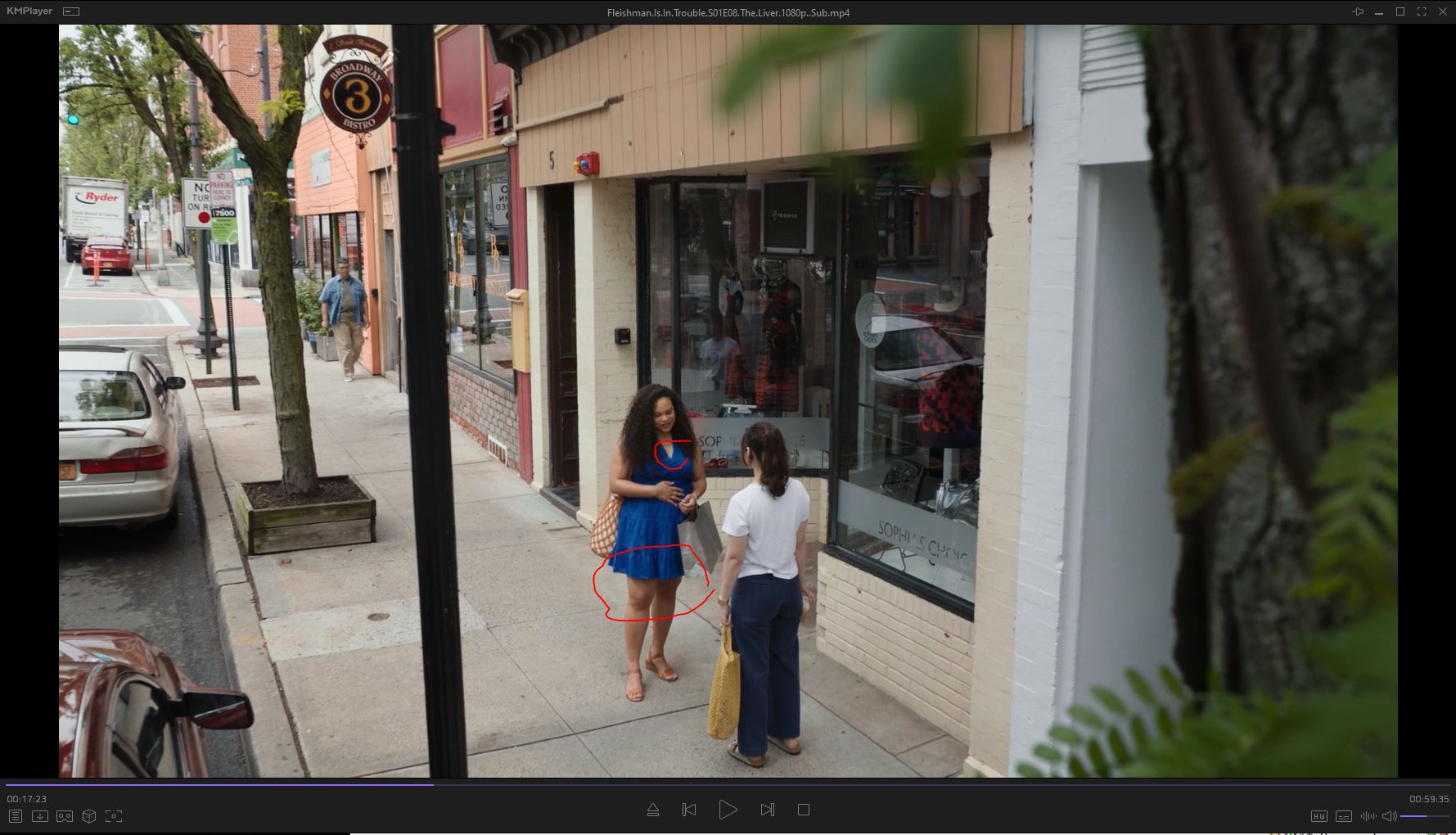Screen dimensions: 1456x835
Task: Click the video download icon
Action: tap(39, 816)
